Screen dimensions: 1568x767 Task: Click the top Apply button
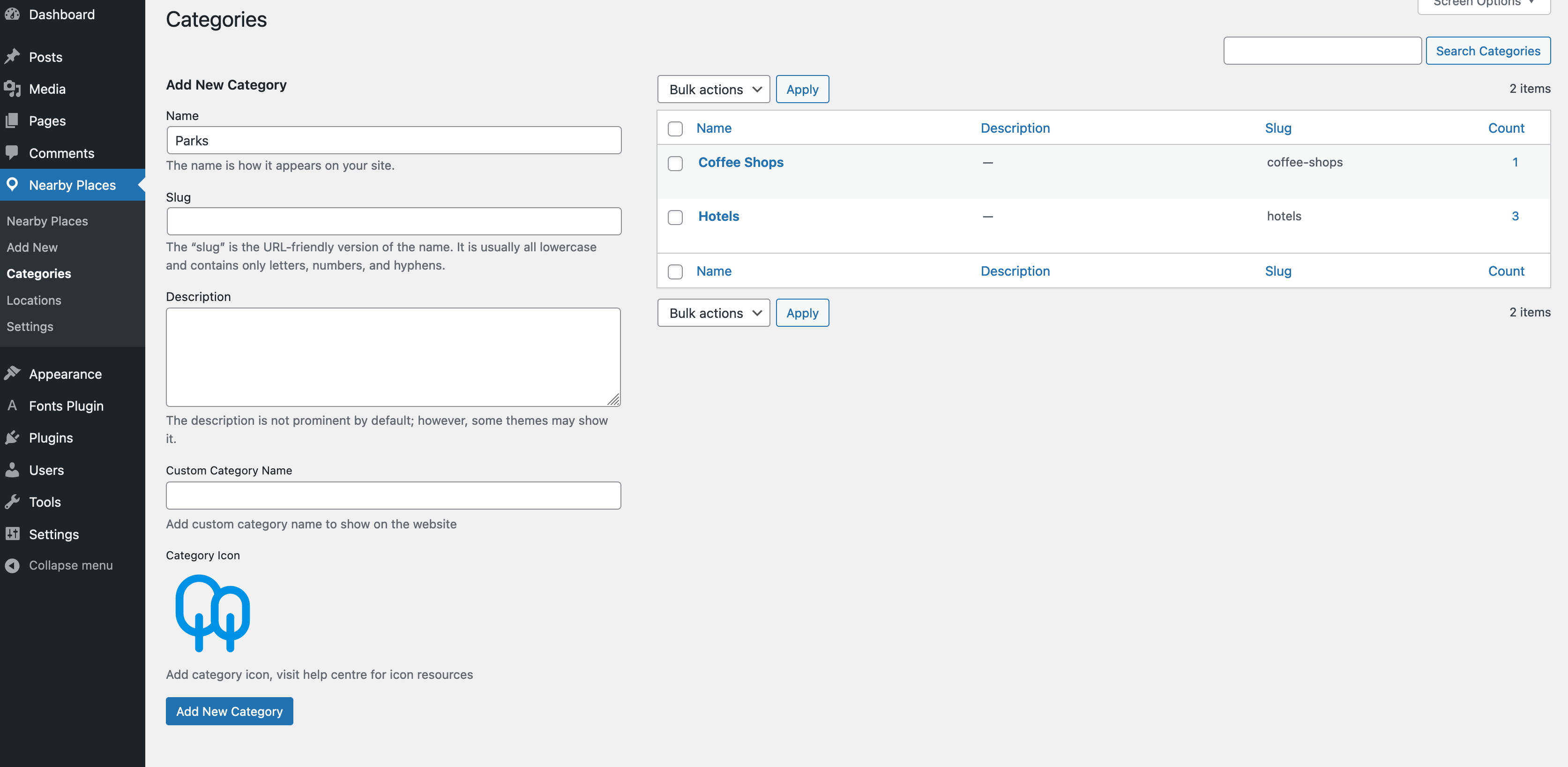pyautogui.click(x=802, y=90)
